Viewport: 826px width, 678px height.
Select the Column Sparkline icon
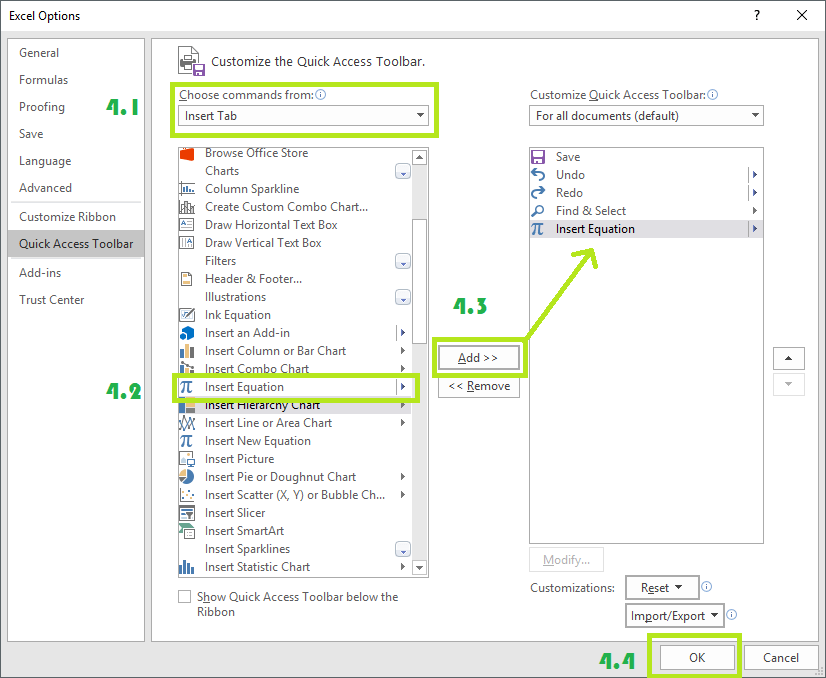pyautogui.click(x=187, y=189)
